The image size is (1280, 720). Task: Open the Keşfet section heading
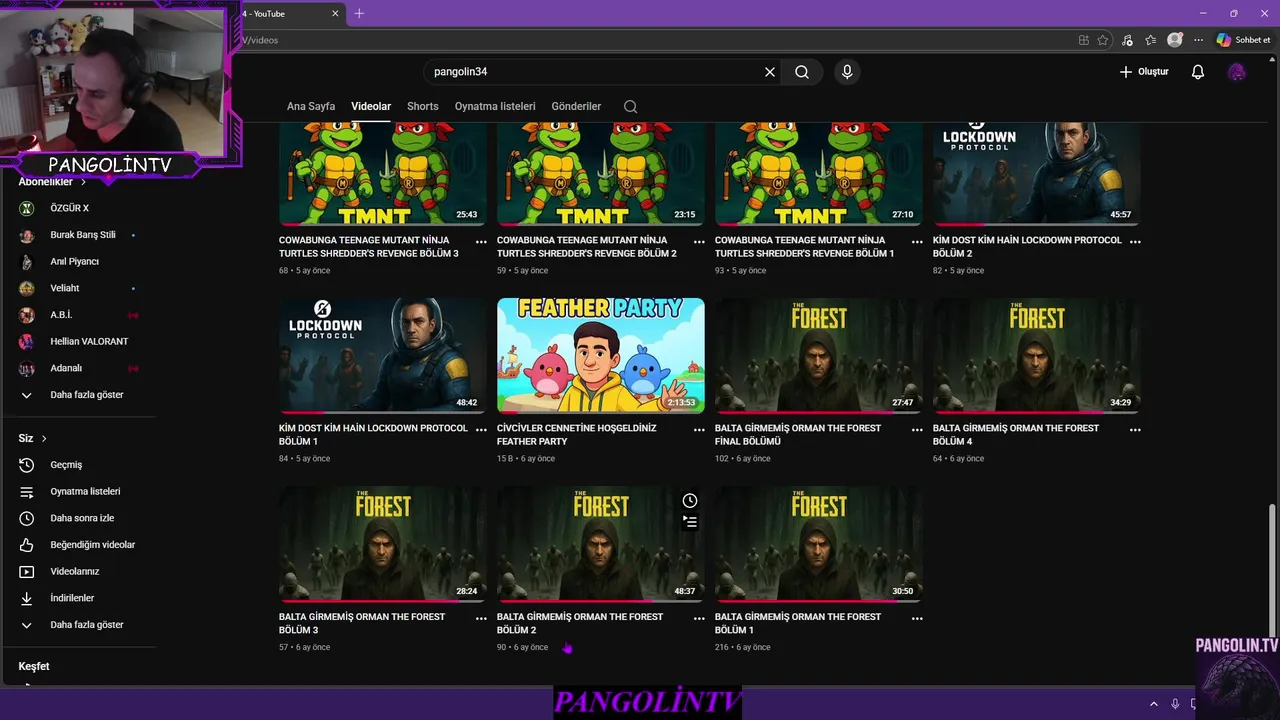pyautogui.click(x=34, y=666)
